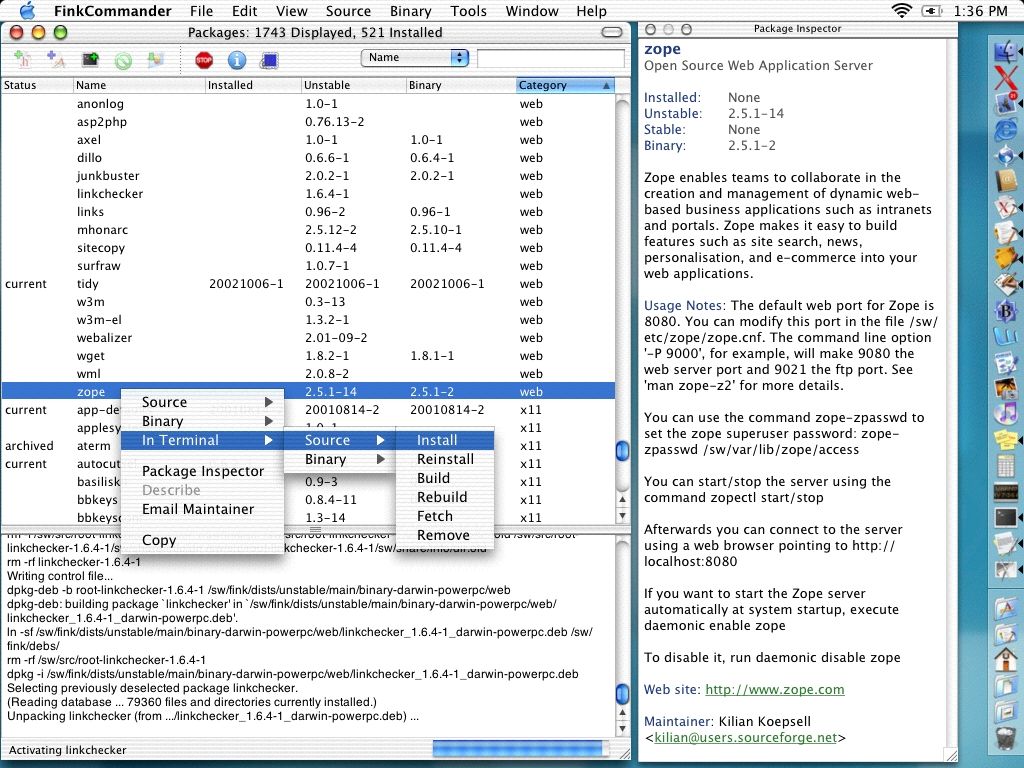The width and height of the screenshot is (1024, 768).
Task: Open Finder from the dock
Action: coord(1006,51)
